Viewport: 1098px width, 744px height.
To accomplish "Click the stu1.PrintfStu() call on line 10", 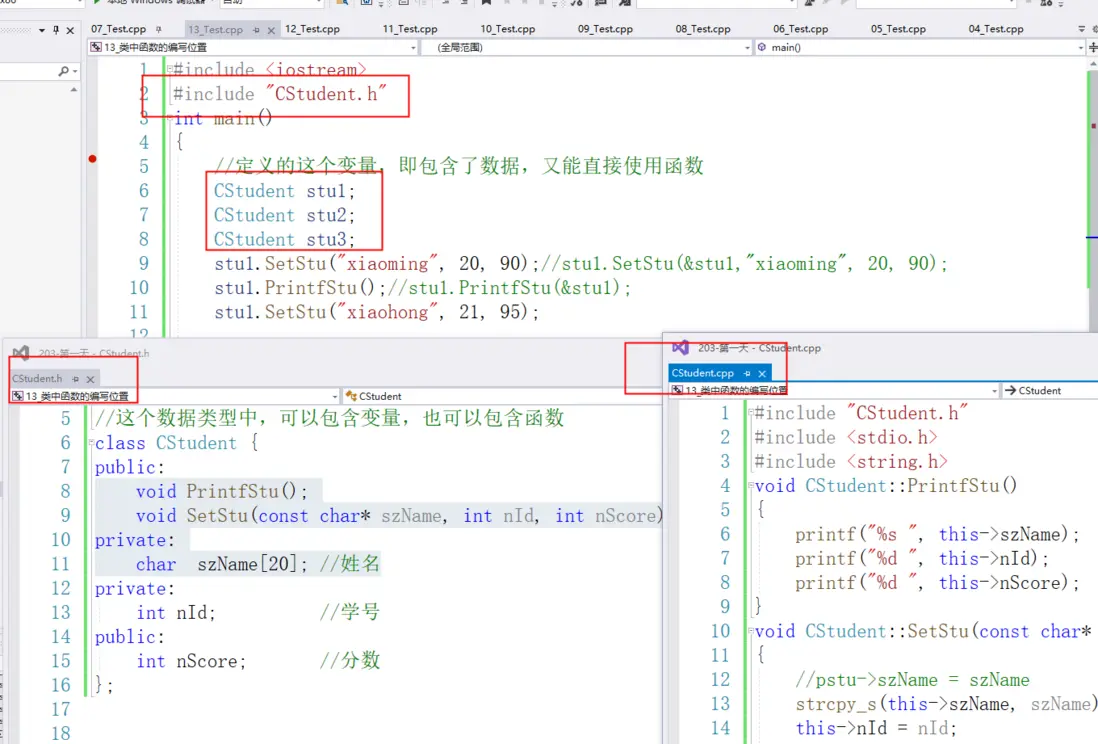I will click(x=300, y=287).
